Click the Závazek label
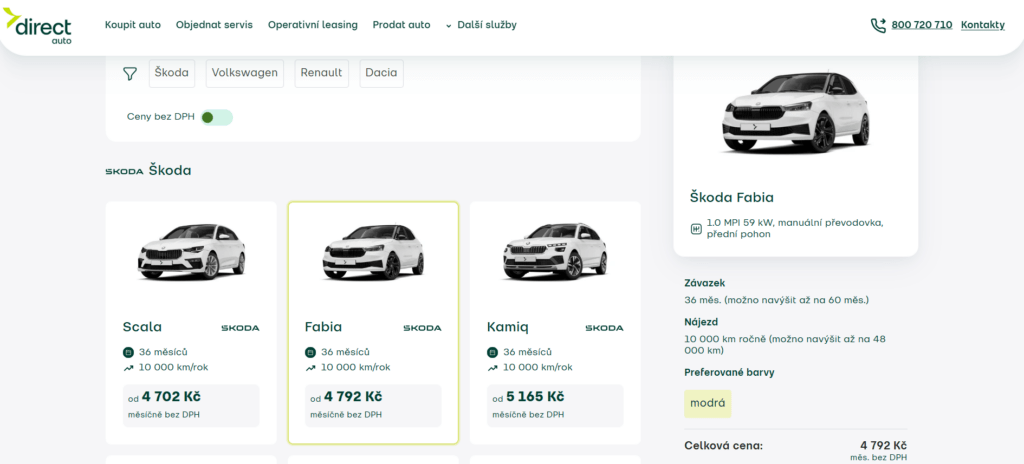Viewport: 1024px width, 464px height. pos(705,283)
